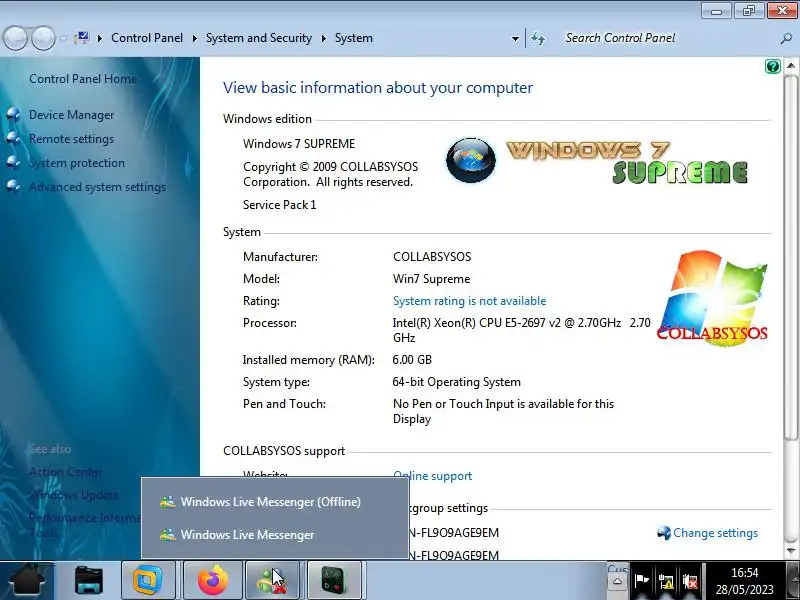This screenshot has width=800, height=600.
Task: Expand arrow after Control Panel breadcrumb
Action: [194, 38]
